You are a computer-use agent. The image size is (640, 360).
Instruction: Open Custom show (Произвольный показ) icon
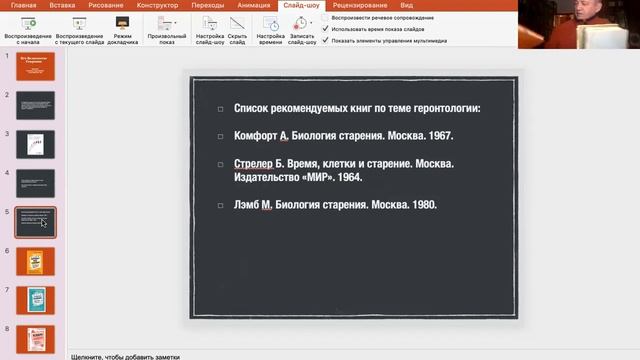(x=165, y=23)
